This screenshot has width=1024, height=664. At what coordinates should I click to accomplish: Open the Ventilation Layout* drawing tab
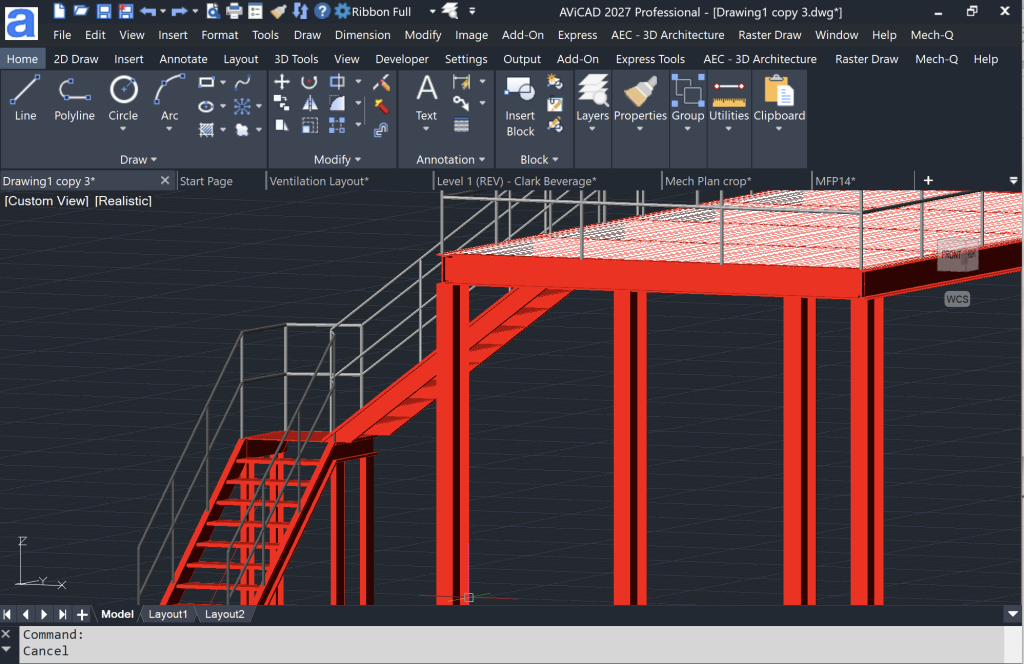(x=319, y=182)
